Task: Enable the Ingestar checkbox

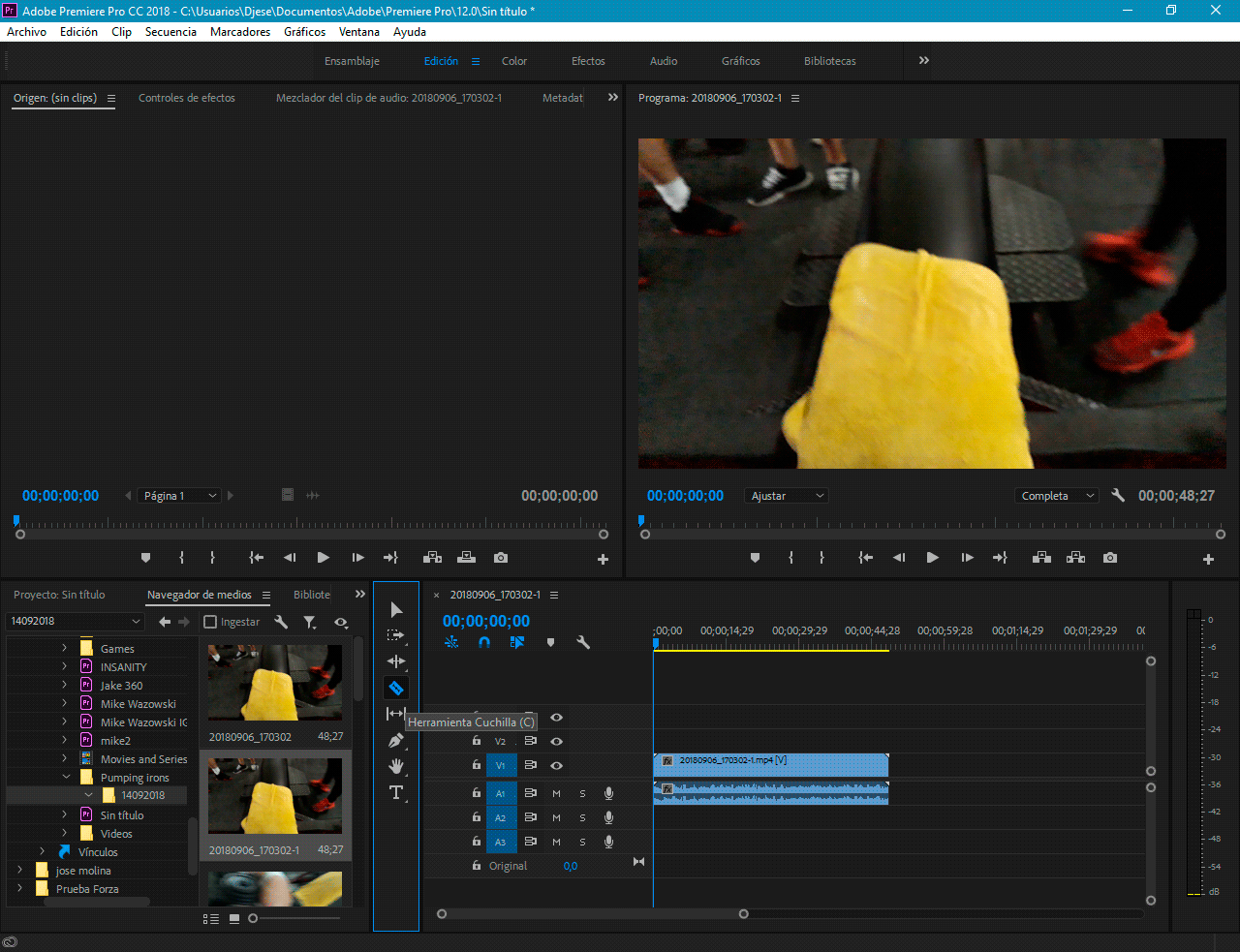Action: (x=210, y=622)
